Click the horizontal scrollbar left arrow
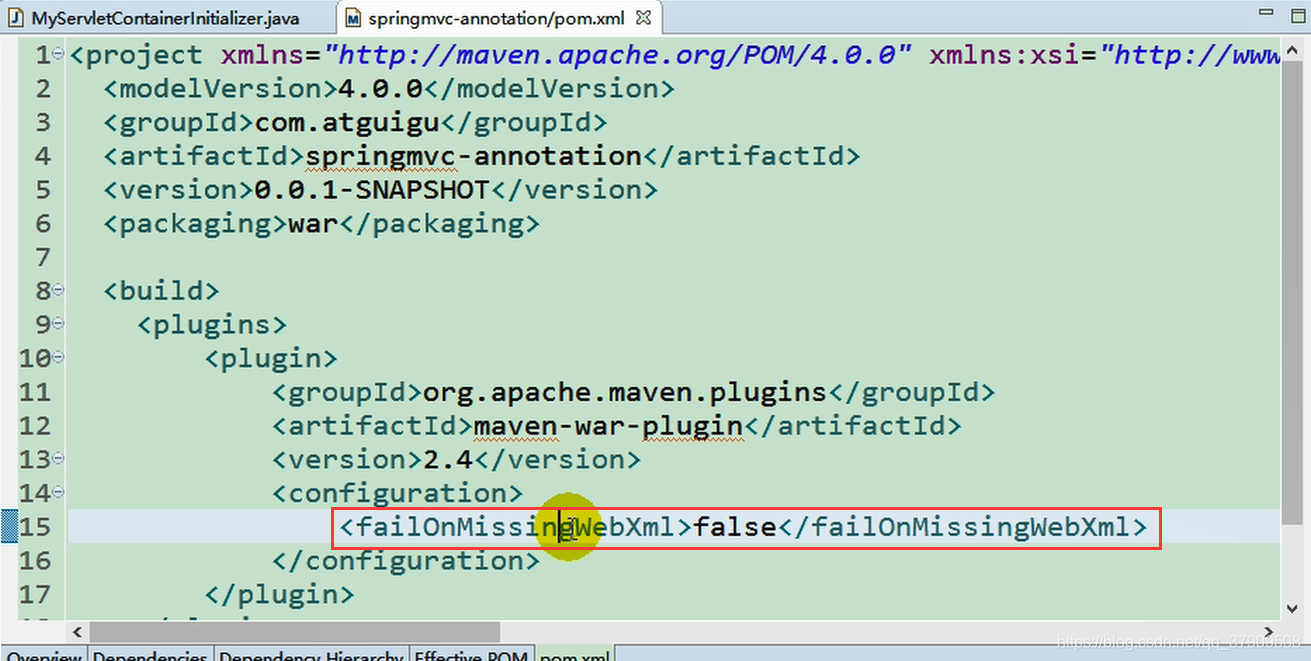Image resolution: width=1311 pixels, height=661 pixels. 77,632
